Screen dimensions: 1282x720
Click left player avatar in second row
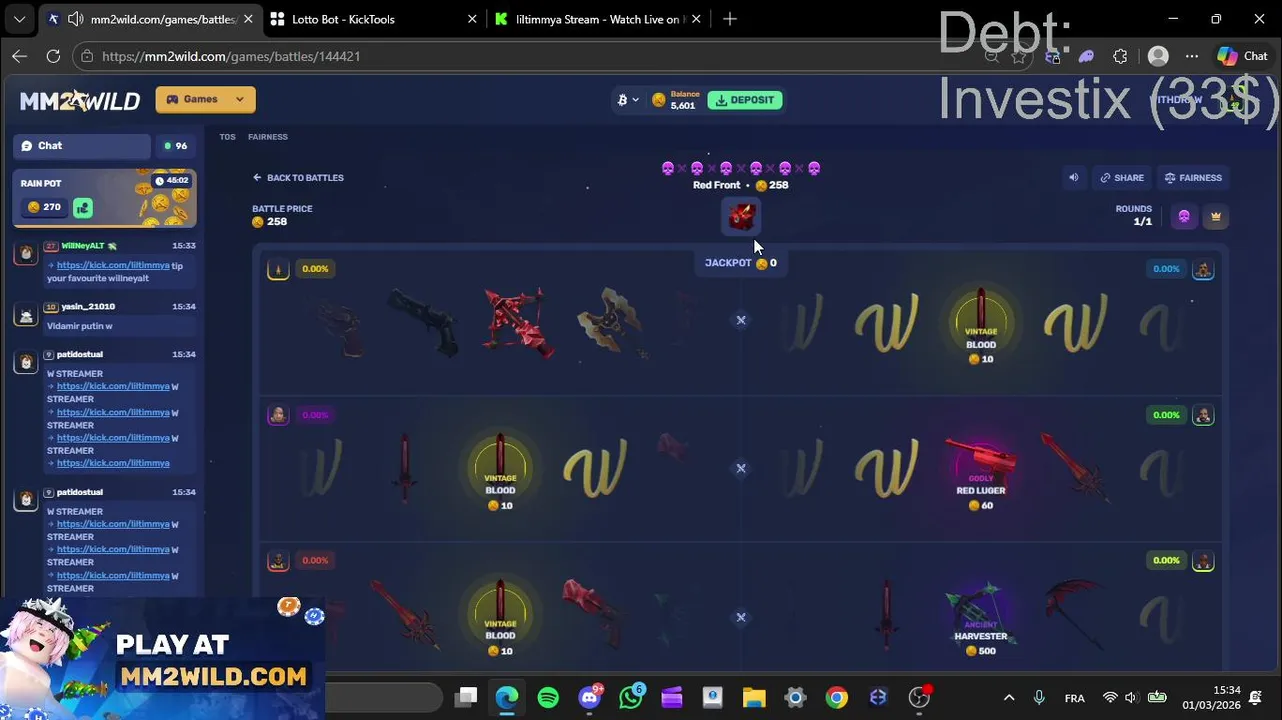(278, 415)
